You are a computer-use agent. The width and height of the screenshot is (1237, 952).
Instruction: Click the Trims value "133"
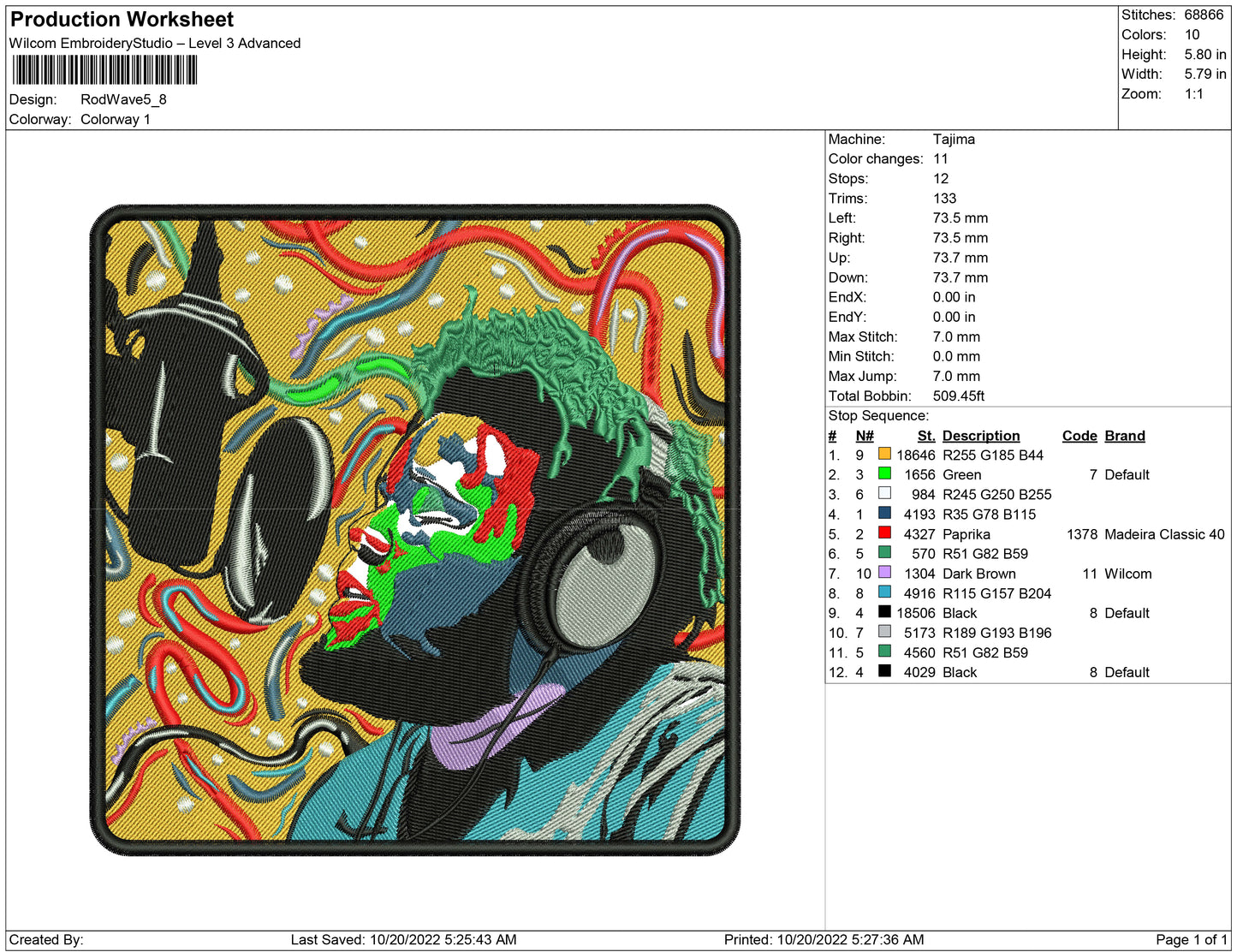point(945,199)
